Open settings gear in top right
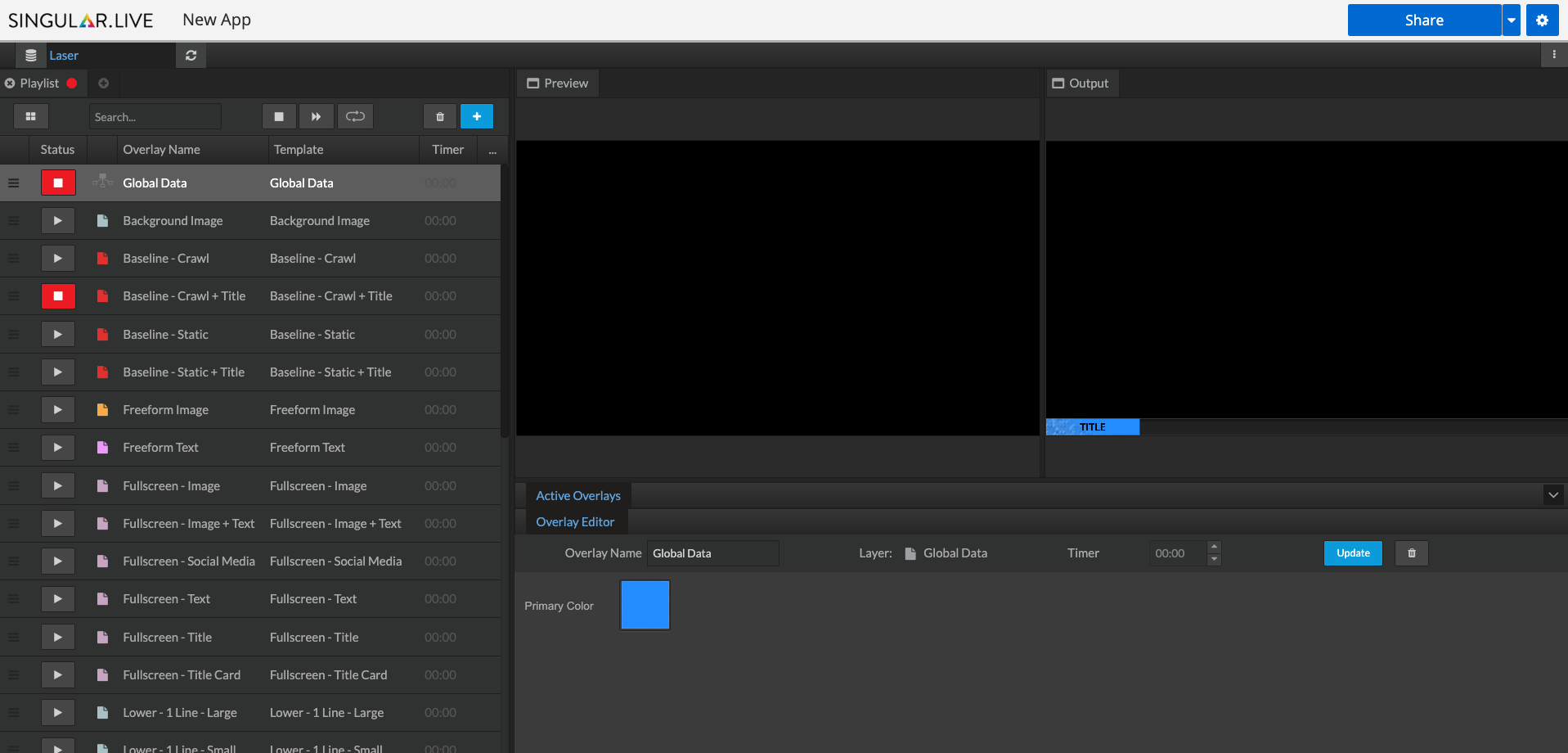Image resolution: width=1568 pixels, height=753 pixels. (1542, 20)
